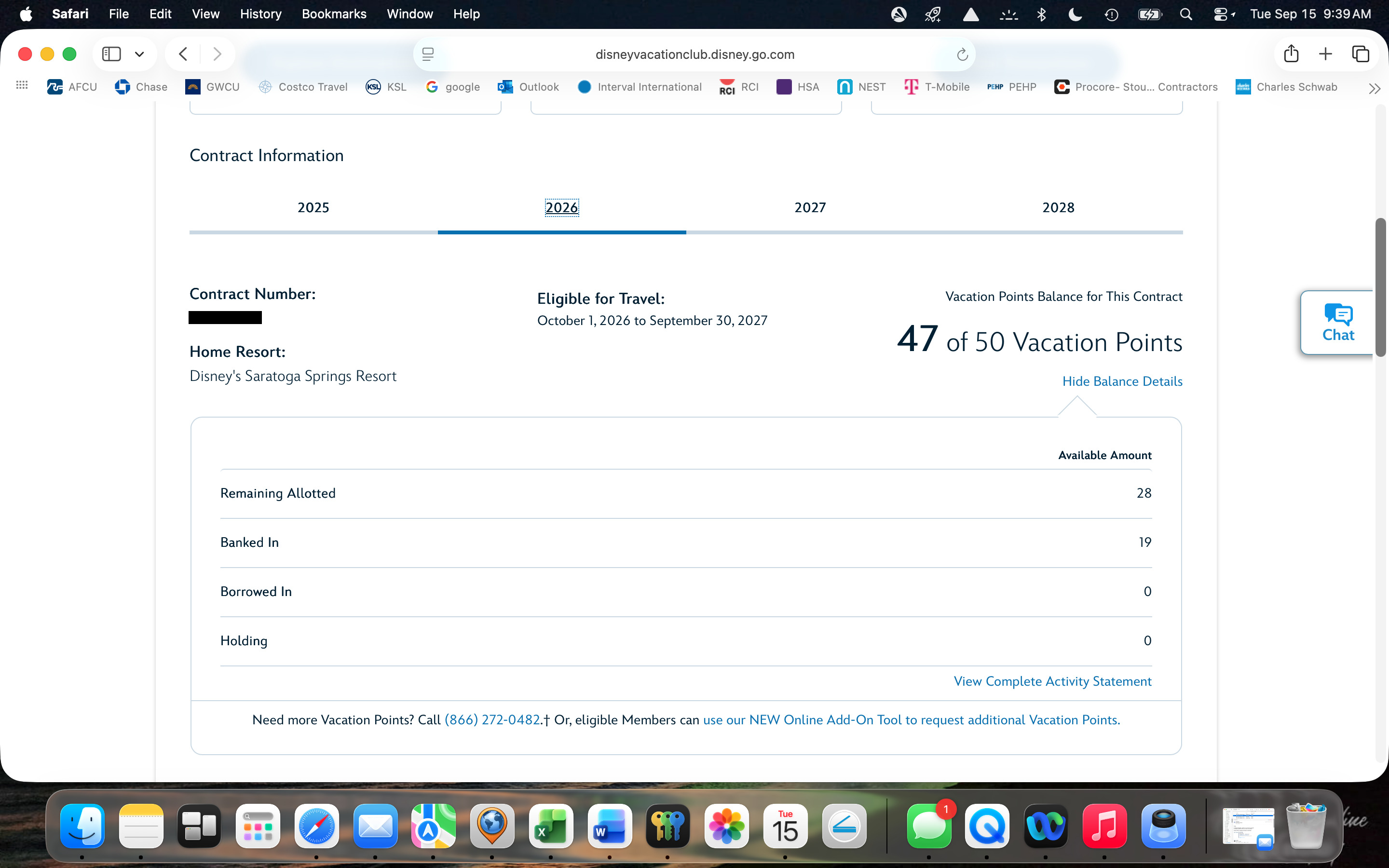
Task: Open the Costco Travel bookmark
Action: coord(303,87)
